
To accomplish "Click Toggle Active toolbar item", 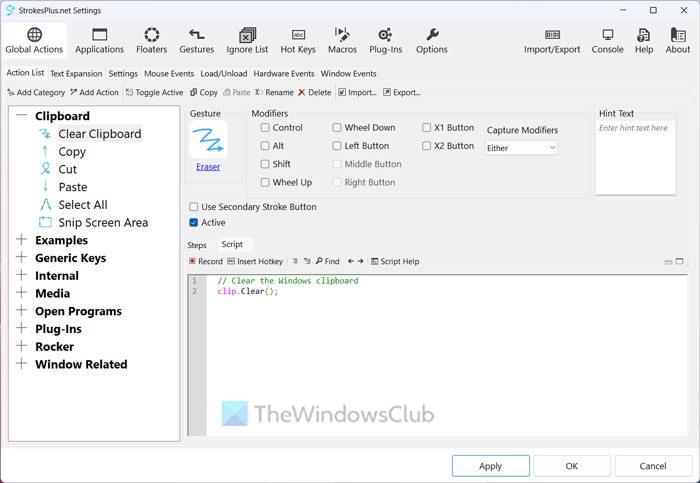I will pyautogui.click(x=154, y=92).
